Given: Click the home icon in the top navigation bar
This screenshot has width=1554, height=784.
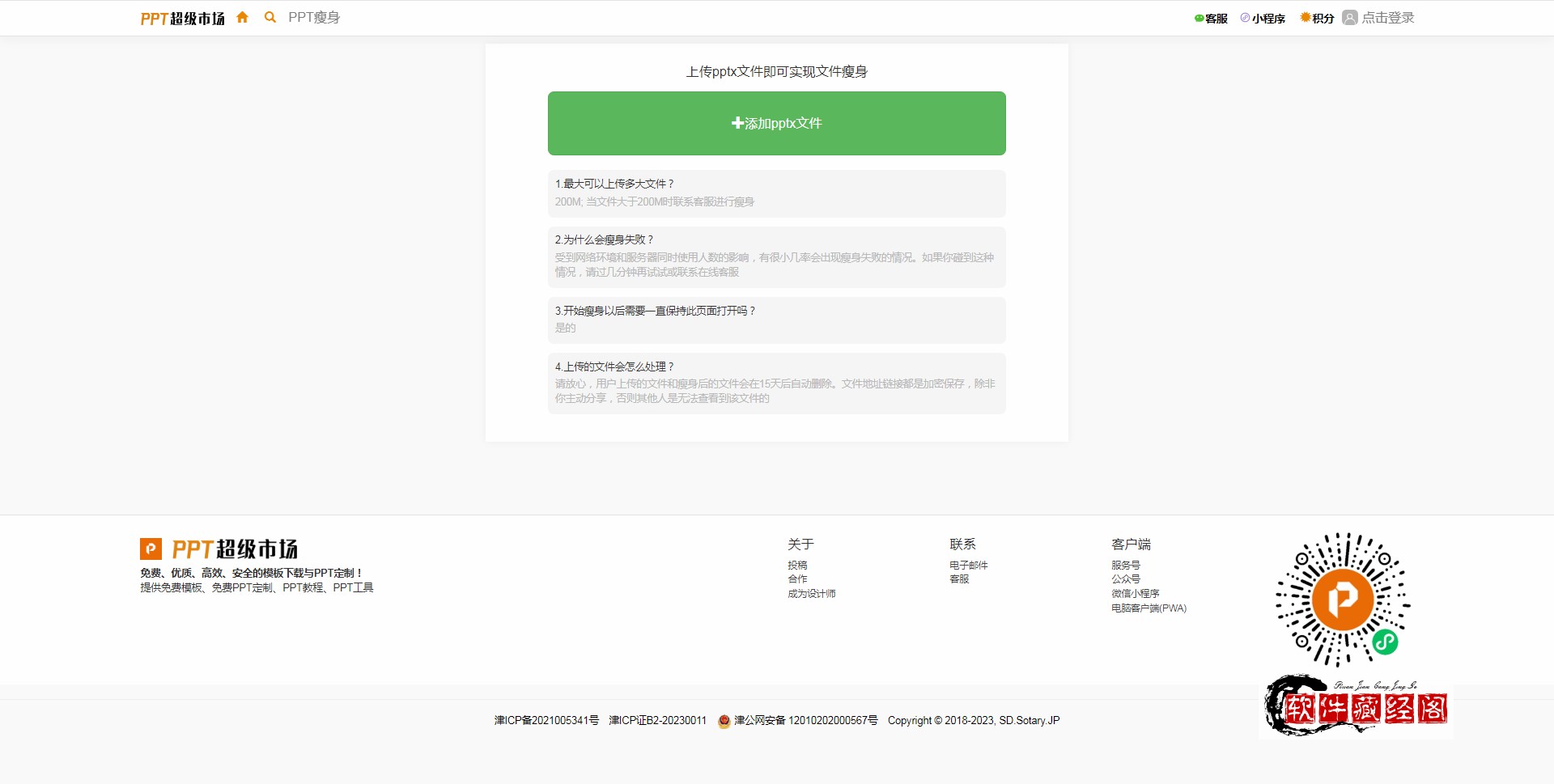Looking at the screenshot, I should [x=242, y=17].
